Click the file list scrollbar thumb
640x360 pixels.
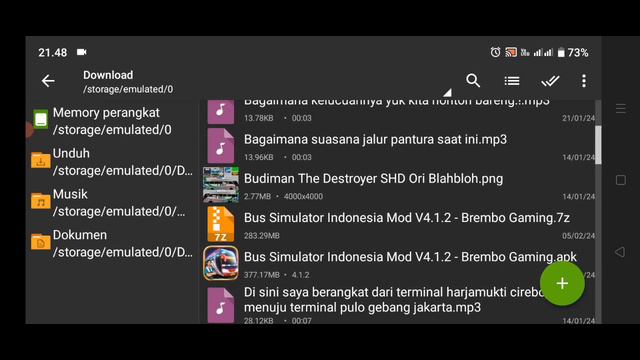click(x=598, y=145)
